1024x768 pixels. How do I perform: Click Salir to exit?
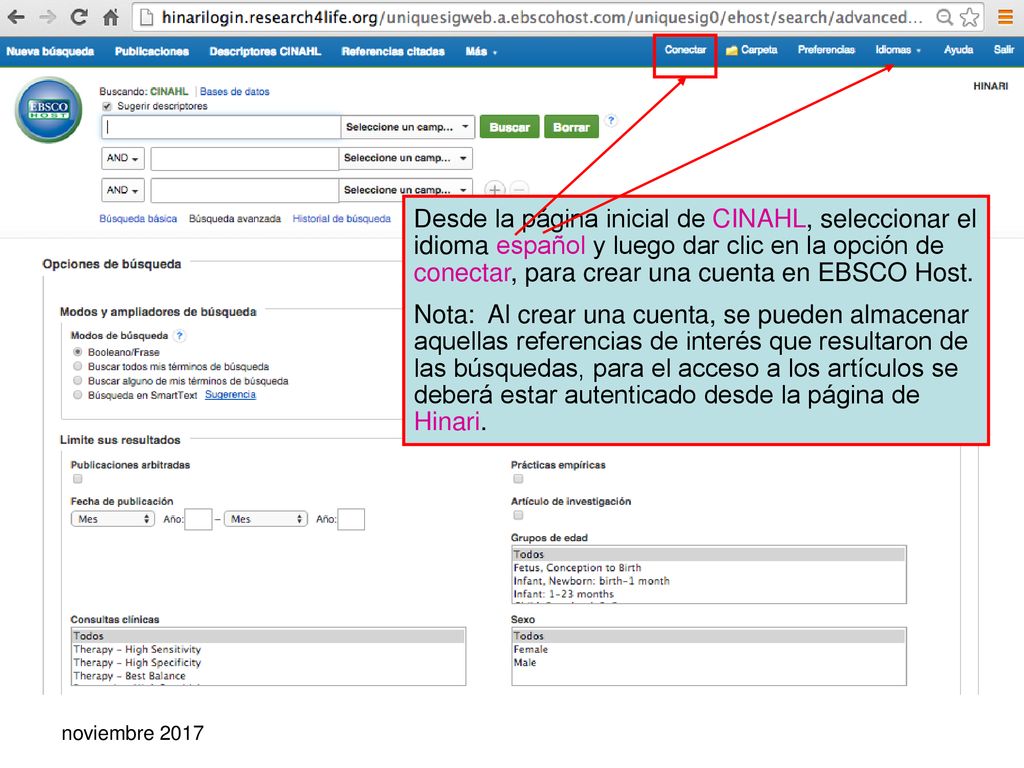[1004, 50]
